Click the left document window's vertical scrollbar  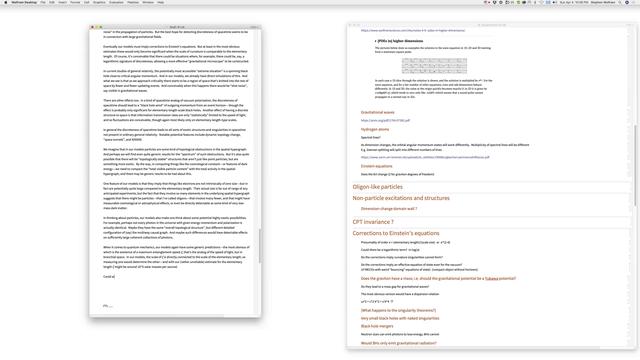tap(259, 246)
